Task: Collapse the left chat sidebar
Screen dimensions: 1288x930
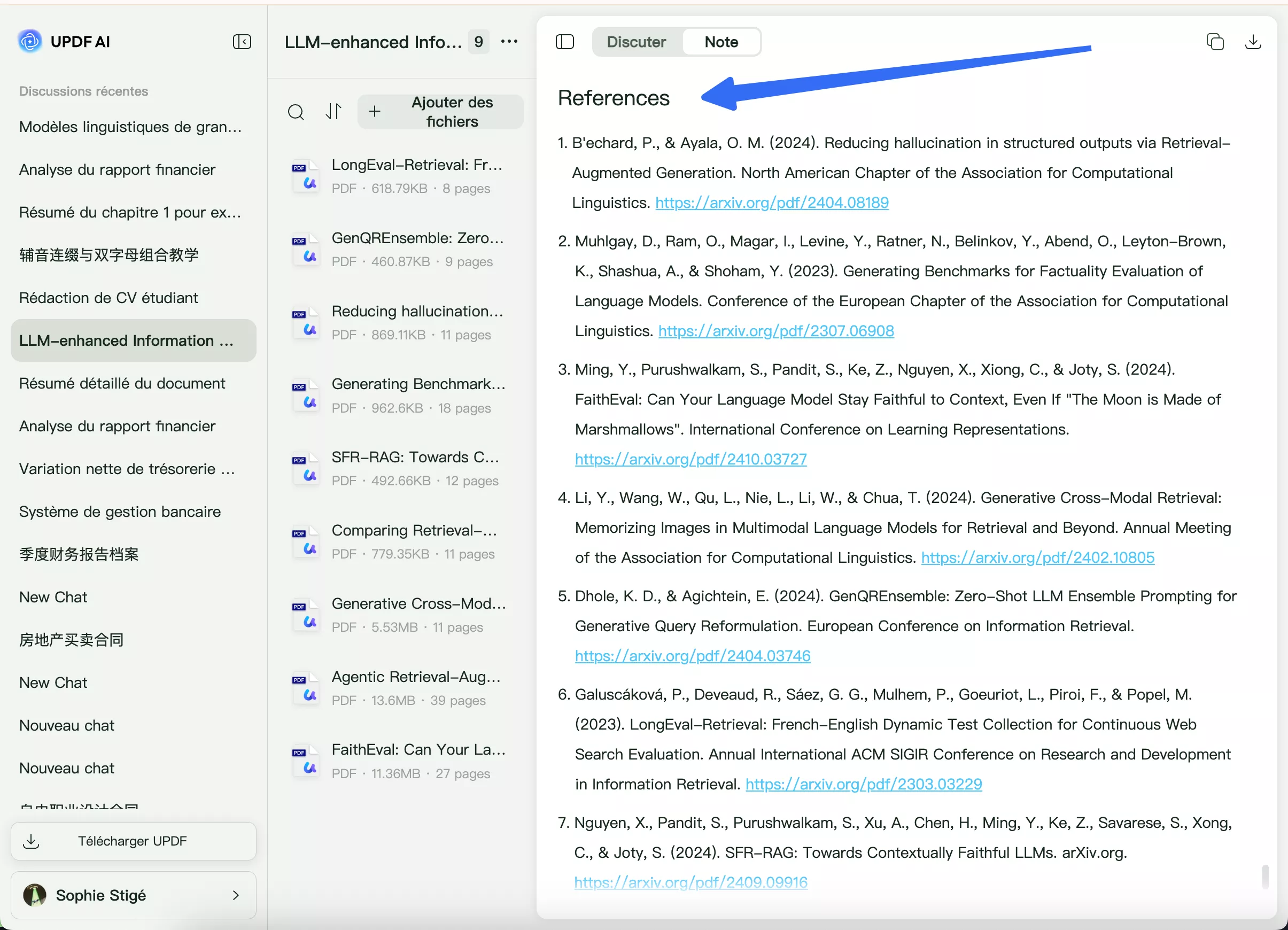Action: pos(242,42)
